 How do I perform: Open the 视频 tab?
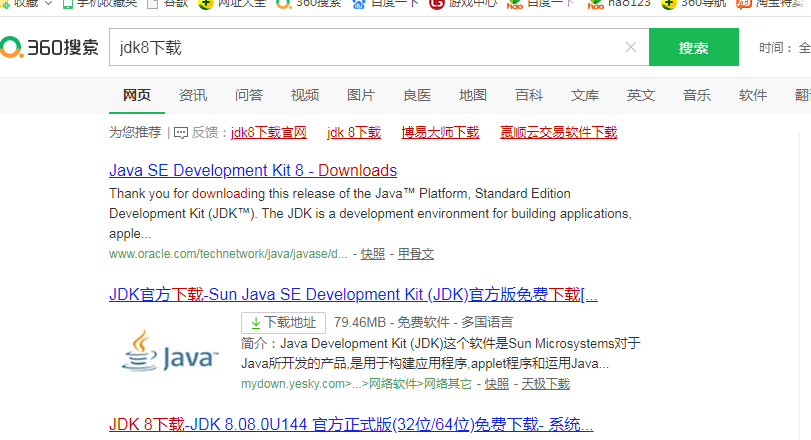(305, 95)
